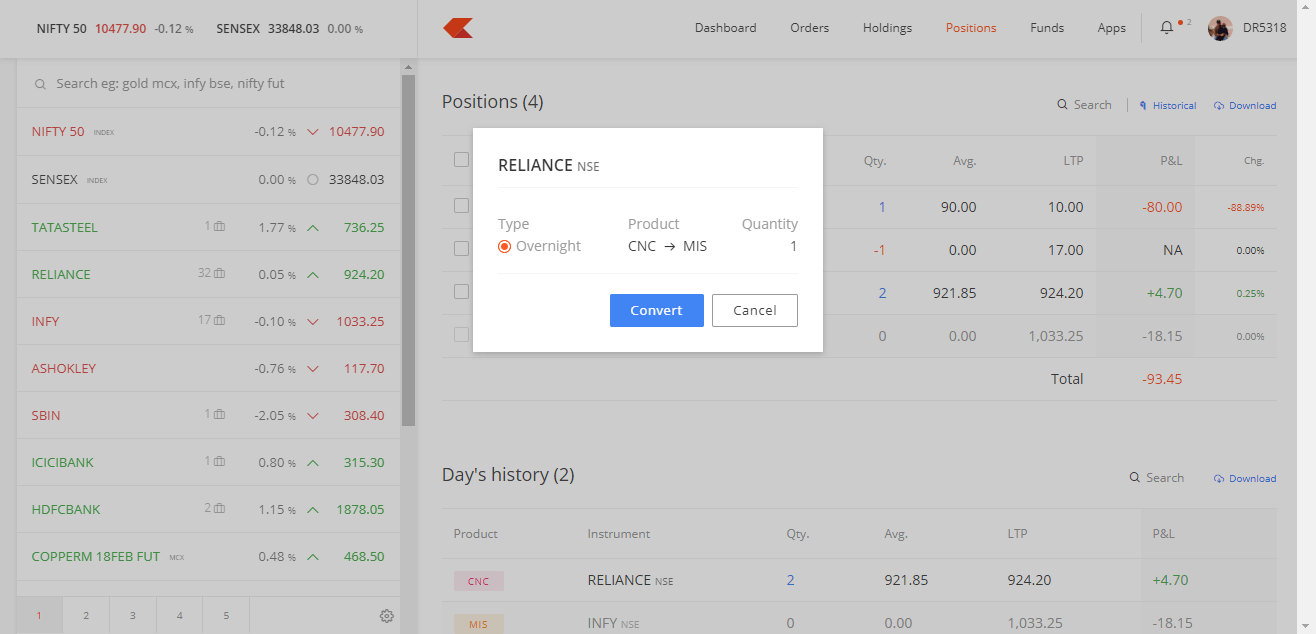Click the Day's history Search magnifier
Image resolution: width=1316 pixels, height=634 pixels.
click(1135, 478)
